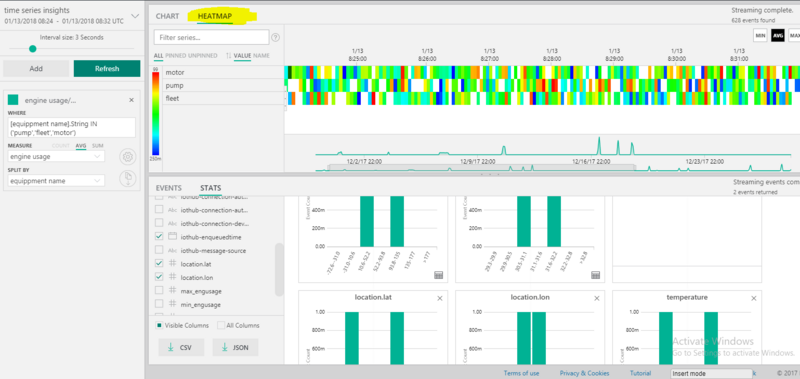Open the Terms of use link
This screenshot has height=379, width=800.
[521, 373]
